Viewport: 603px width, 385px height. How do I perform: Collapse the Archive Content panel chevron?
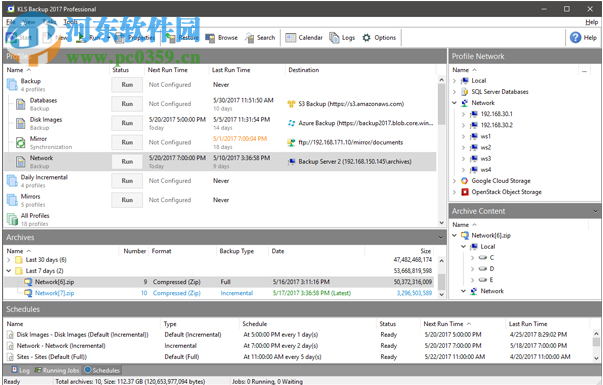coord(595,211)
